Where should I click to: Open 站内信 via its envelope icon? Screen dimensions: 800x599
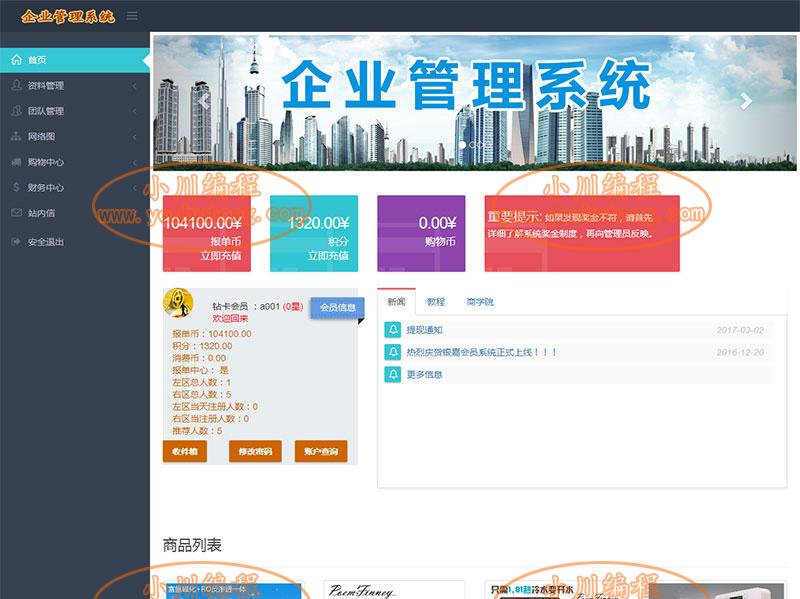(x=16, y=213)
